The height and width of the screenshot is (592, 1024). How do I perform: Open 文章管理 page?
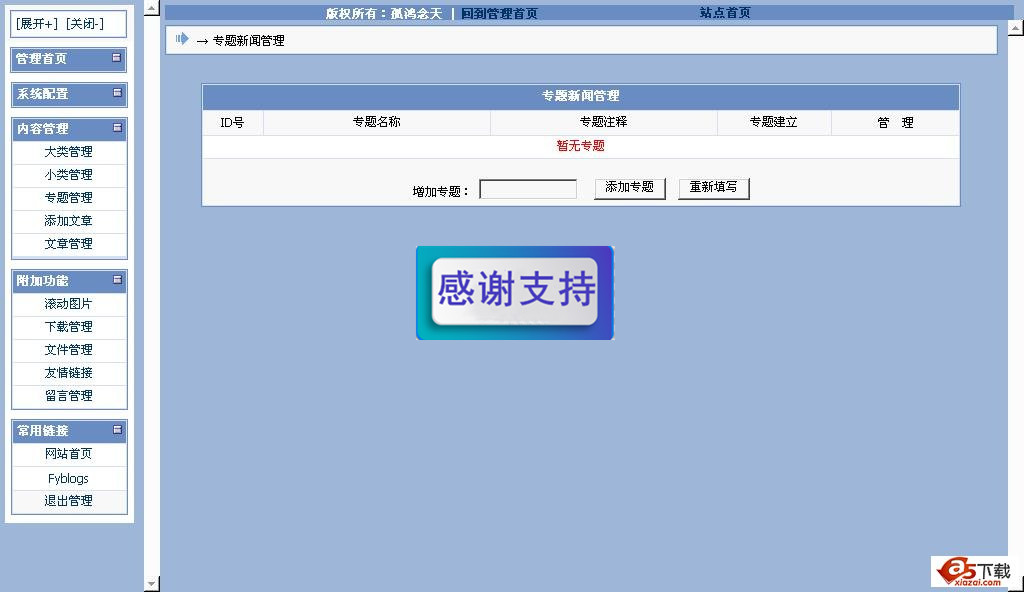[x=69, y=244]
